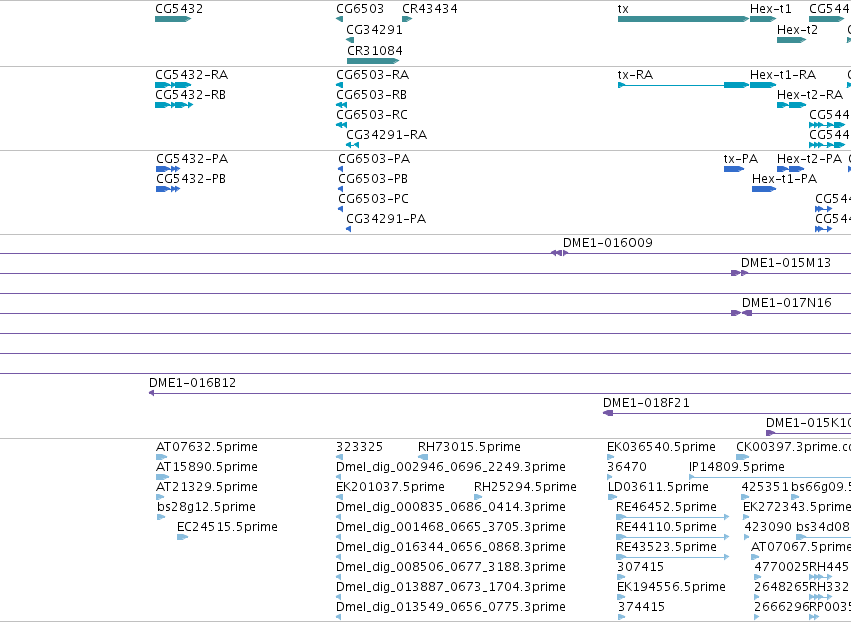Select protein CG5432-PA
Screen dimensions: 851x622
coord(168,169)
